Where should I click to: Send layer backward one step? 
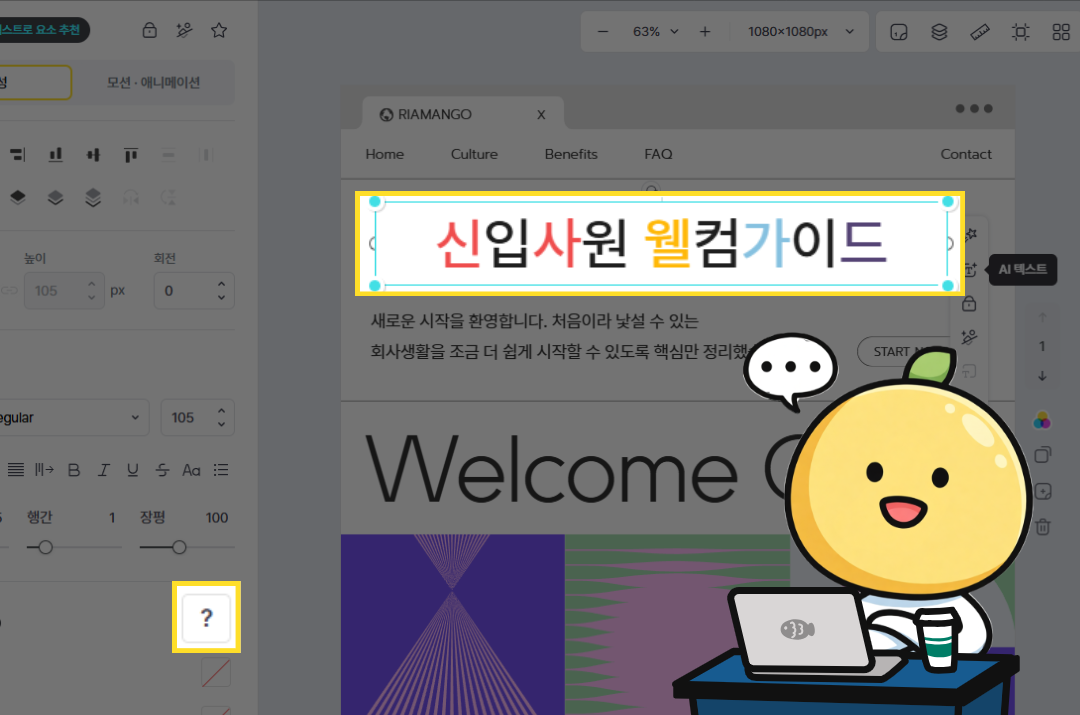pos(56,198)
